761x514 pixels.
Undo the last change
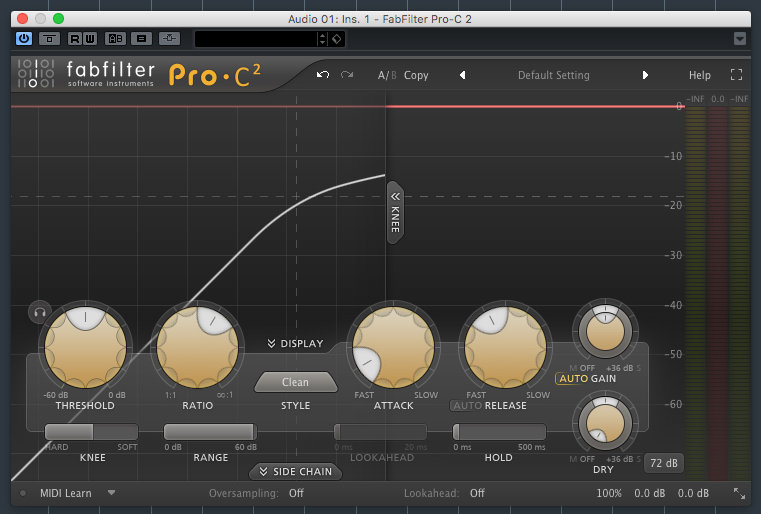click(x=323, y=75)
